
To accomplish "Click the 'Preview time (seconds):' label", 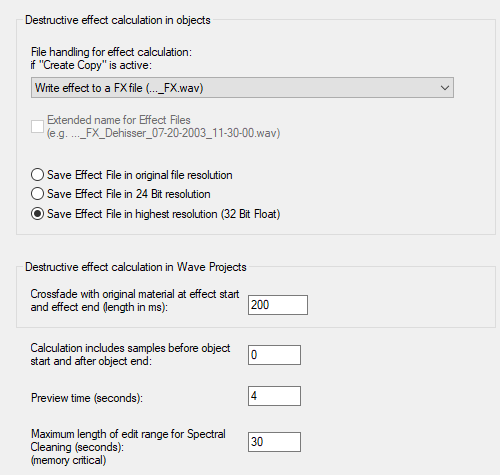I will pyautogui.click(x=87, y=398).
